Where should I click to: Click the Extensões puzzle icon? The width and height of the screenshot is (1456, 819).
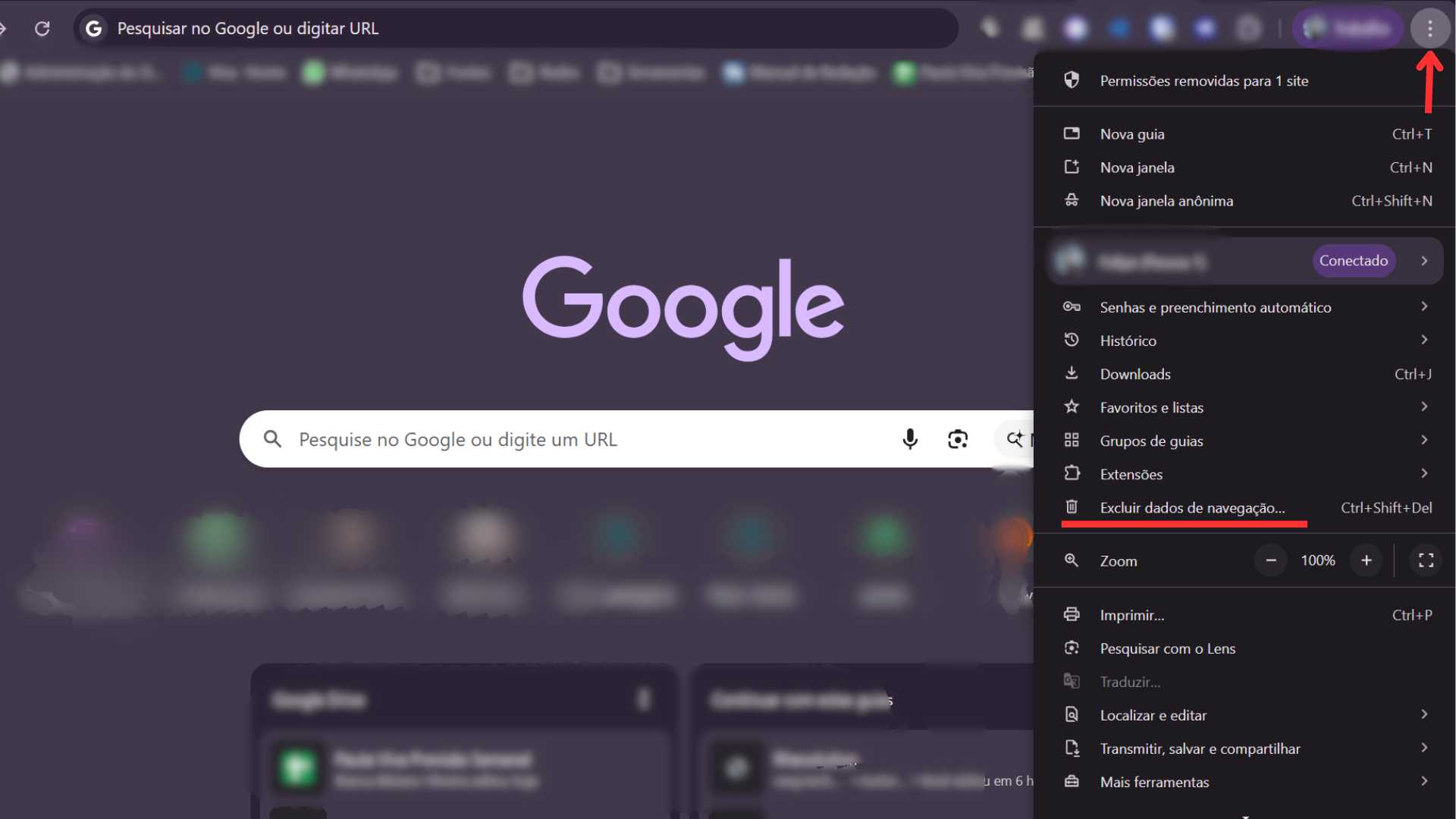point(1072,473)
